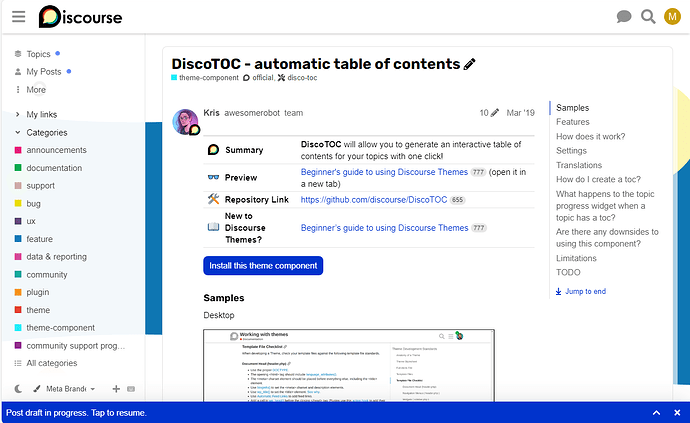
Task: Open the support category
Action: tap(40, 186)
